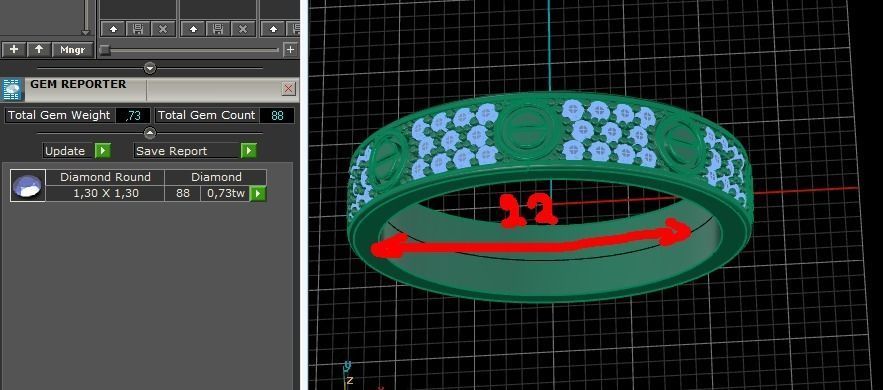Viewport: 883px width, 390px height.
Task: Click the plus button beside Mngr
Action: click(14, 50)
